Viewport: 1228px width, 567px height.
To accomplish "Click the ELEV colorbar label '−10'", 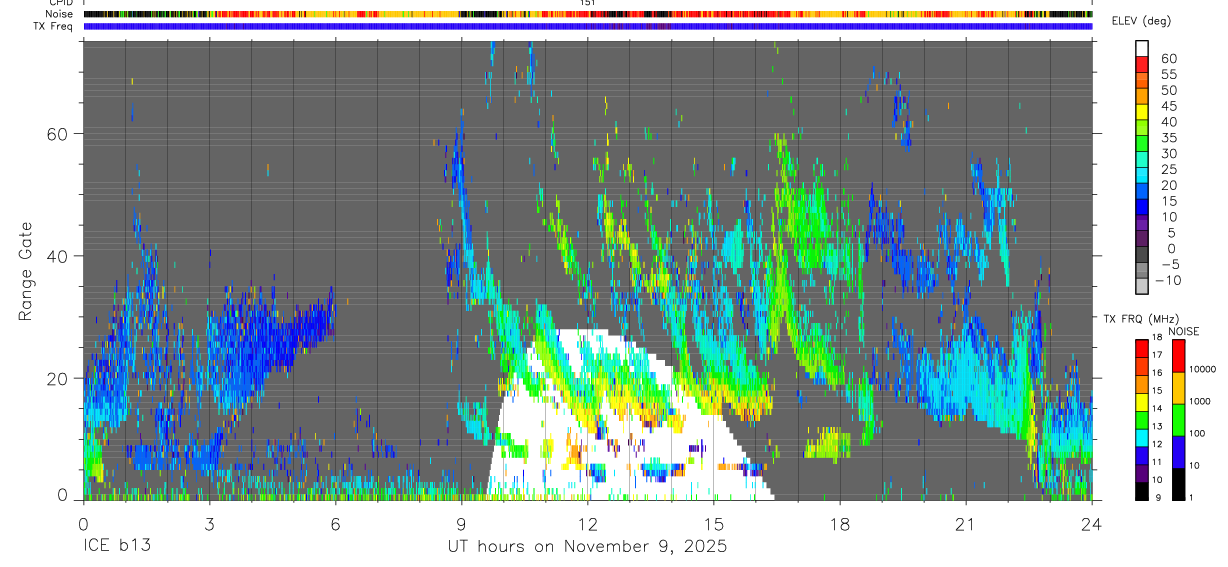I will coord(1168,280).
